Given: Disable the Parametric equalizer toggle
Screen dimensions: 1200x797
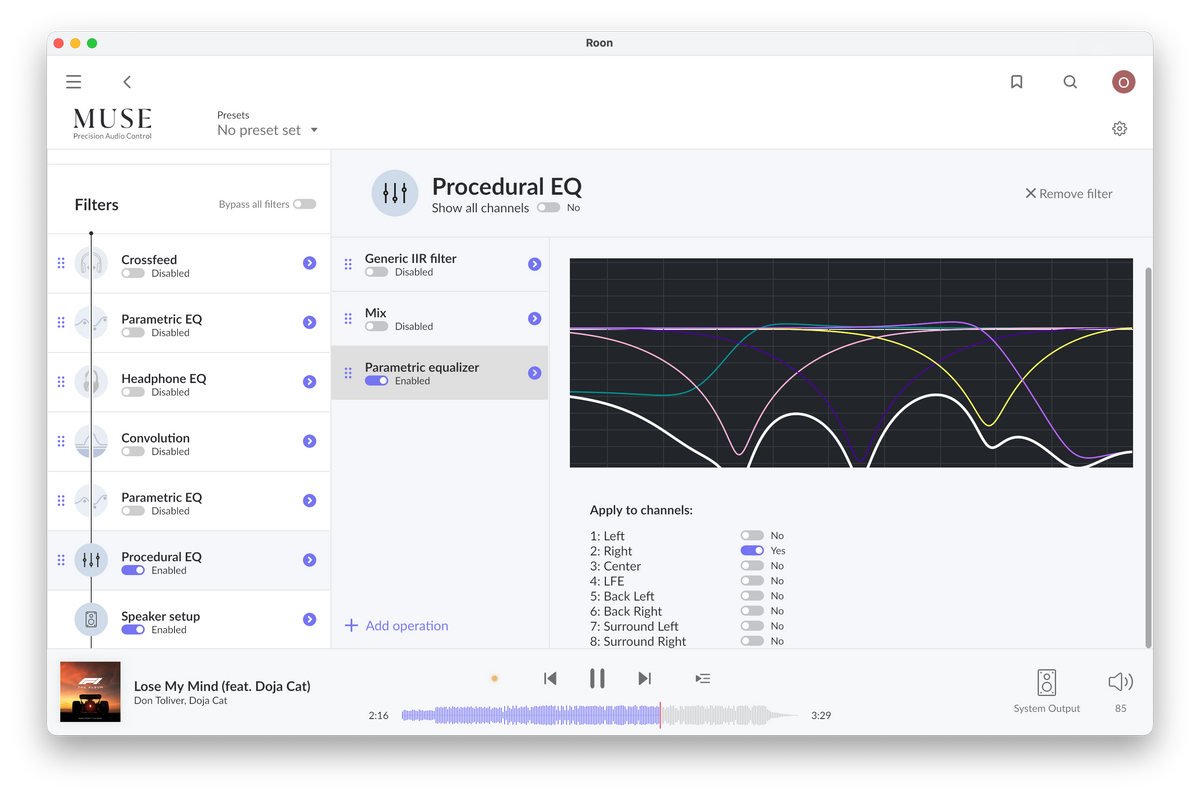Looking at the screenshot, I should [x=376, y=381].
